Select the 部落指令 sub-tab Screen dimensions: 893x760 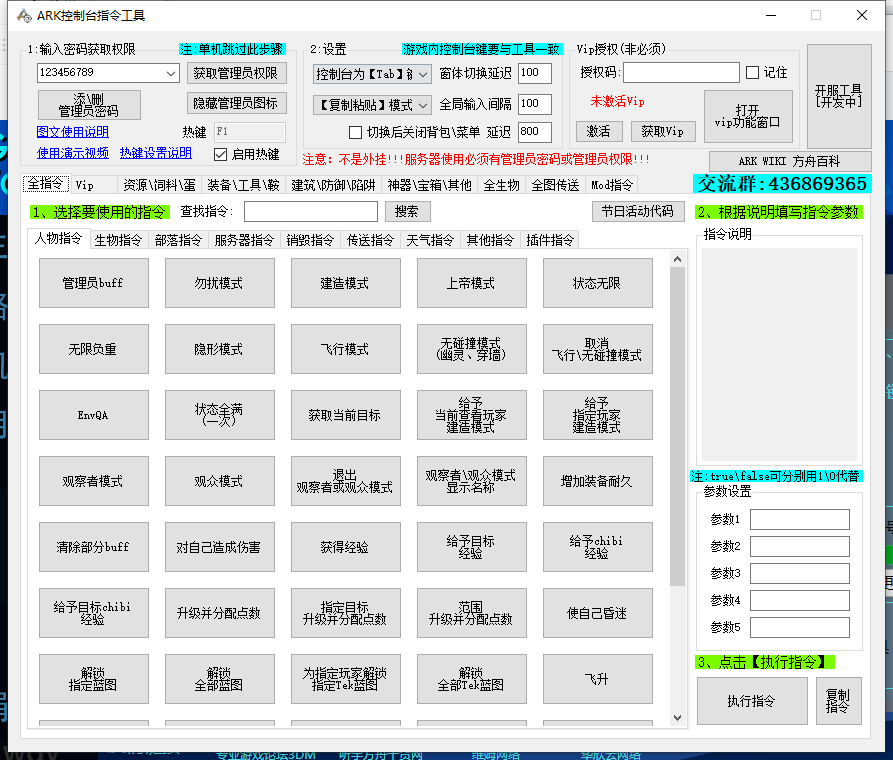click(x=178, y=240)
